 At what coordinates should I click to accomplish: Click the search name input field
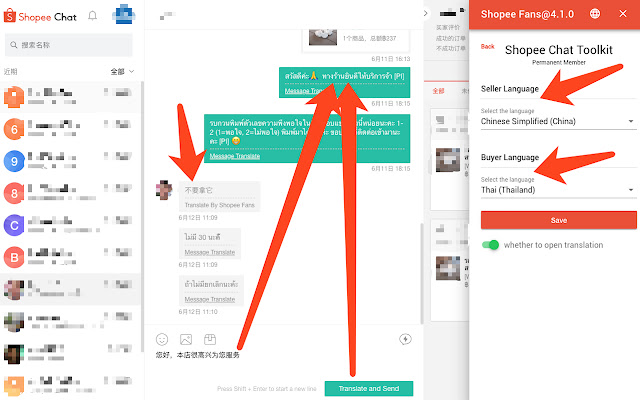click(x=69, y=45)
